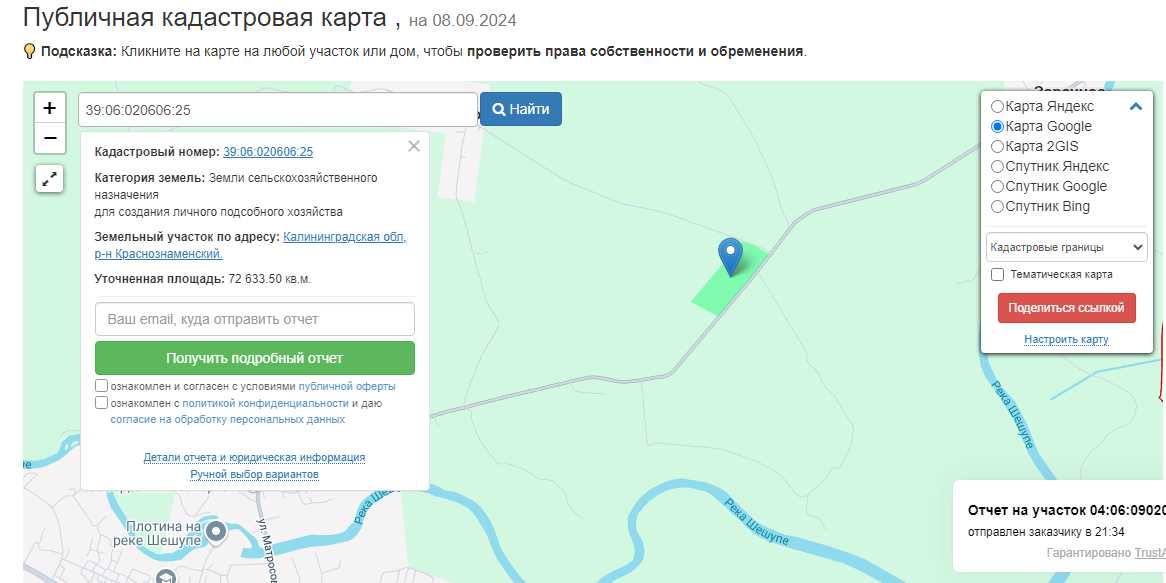The image size is (1166, 583).
Task: Enable Тематическая карта checkbox
Action: pyautogui.click(x=998, y=274)
